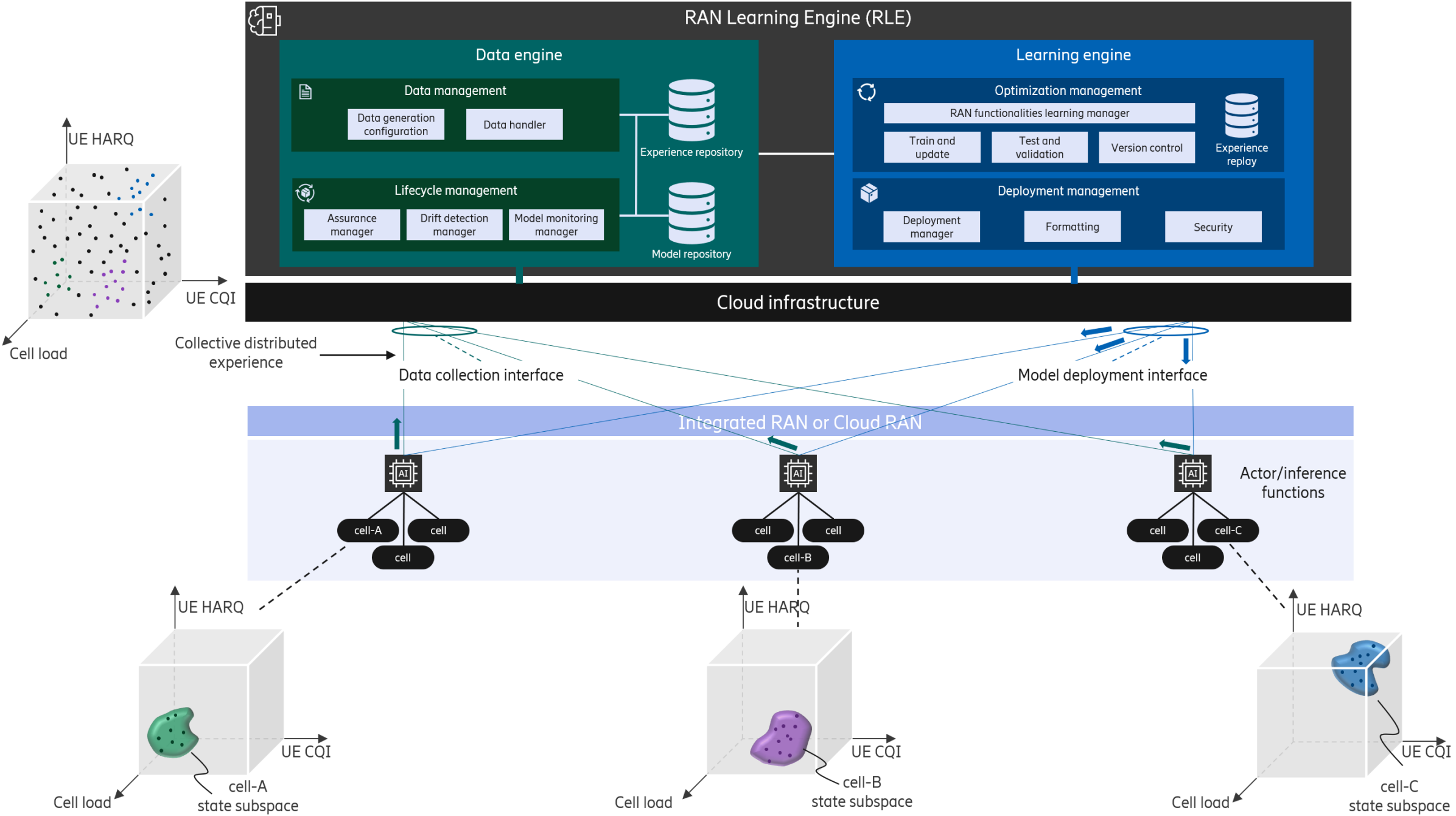The width and height of the screenshot is (1456, 816).
Task: Click the Lifecycle management cycle icon
Action: (305, 192)
